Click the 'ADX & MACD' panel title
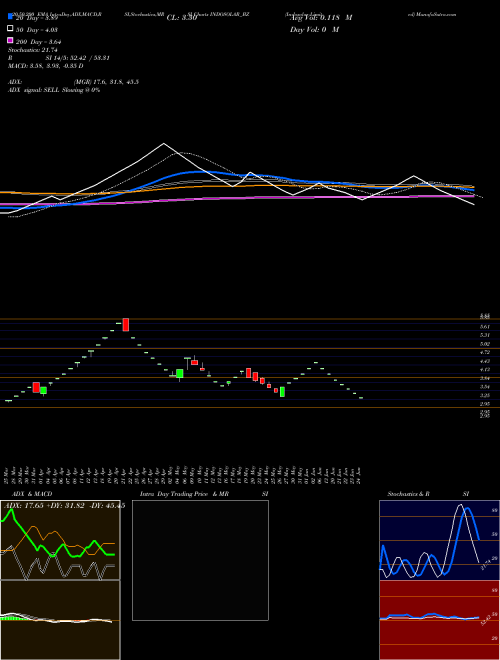The height and width of the screenshot is (660, 500). point(32,494)
